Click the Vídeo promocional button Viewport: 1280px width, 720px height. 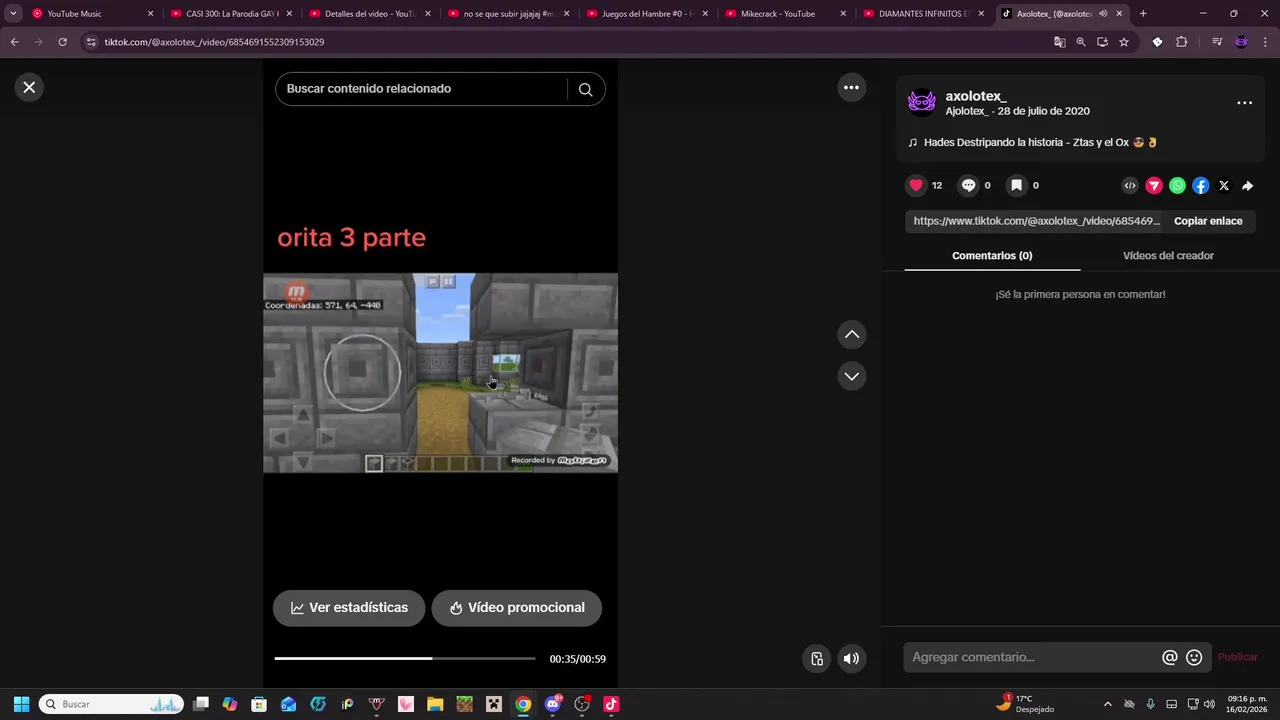[517, 608]
